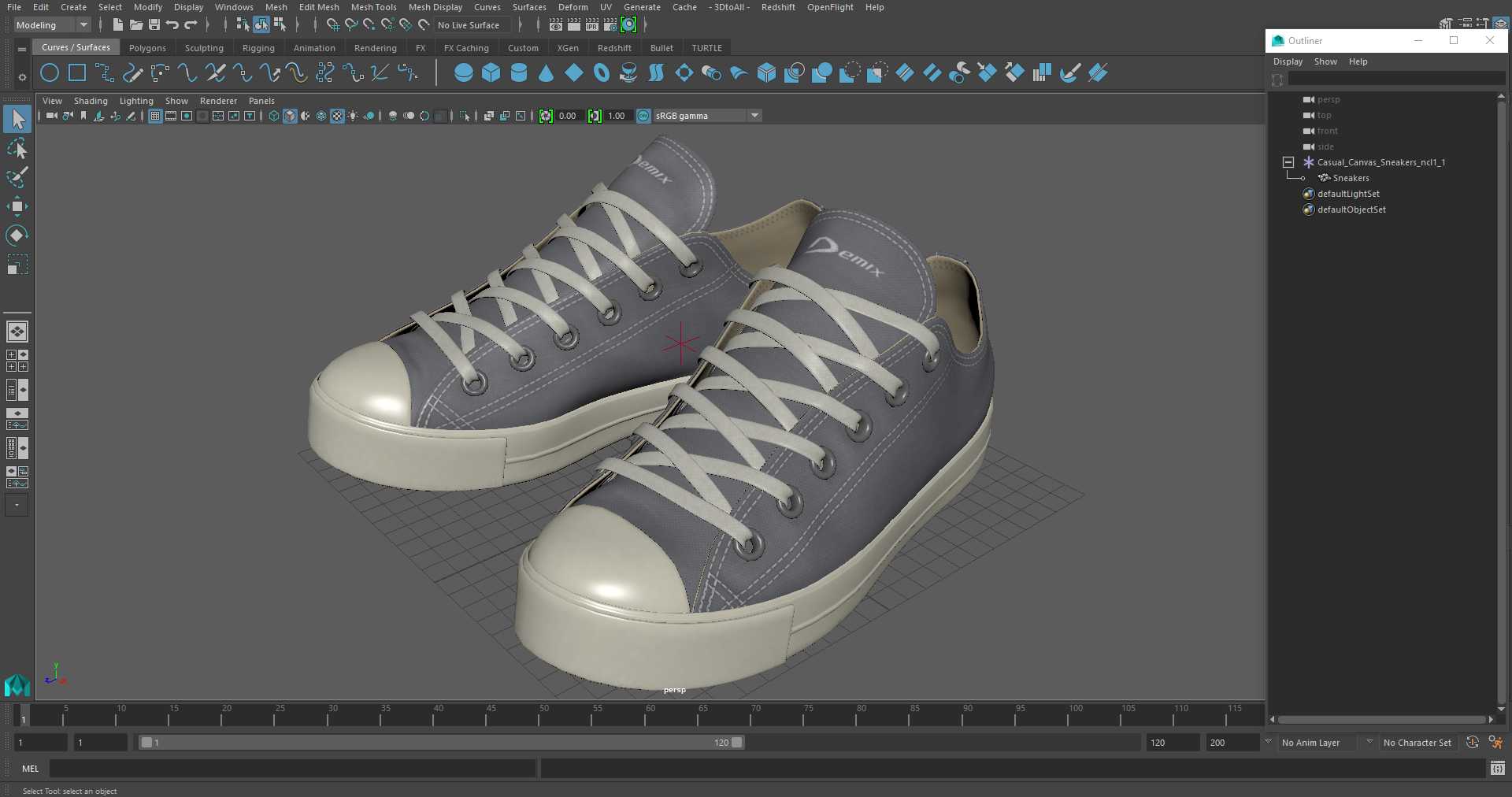
Task: Select the Sneakers node in Outliner
Action: (x=1351, y=178)
